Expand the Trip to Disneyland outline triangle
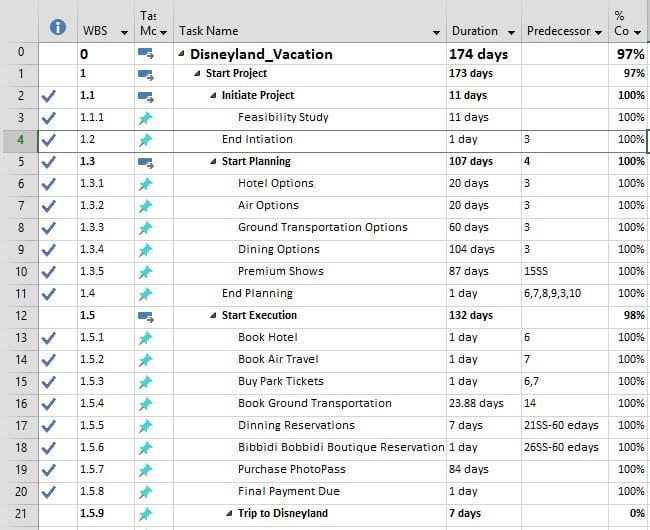This screenshot has width=650, height=530. click(x=229, y=514)
